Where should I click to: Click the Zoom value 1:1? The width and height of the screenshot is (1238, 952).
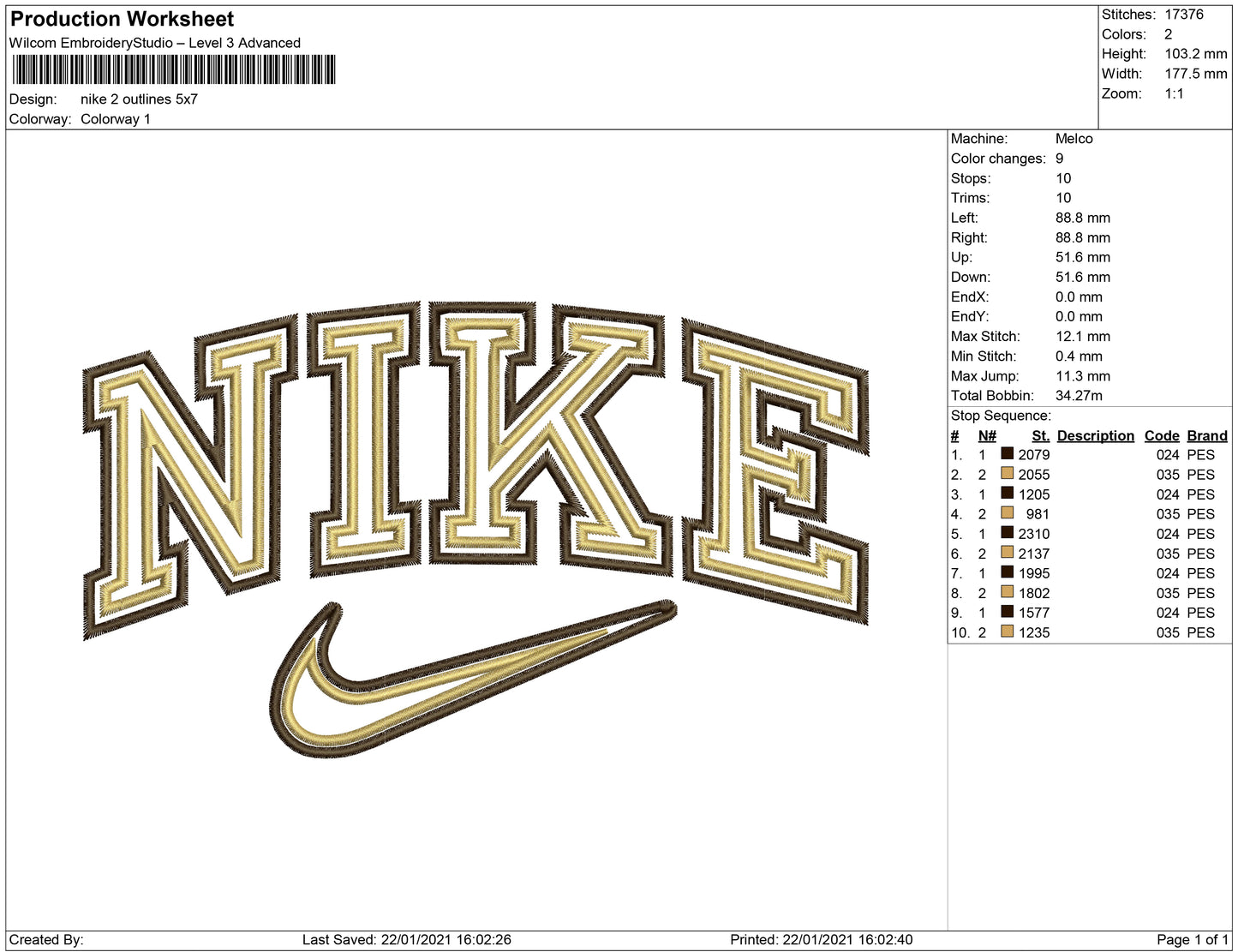pyautogui.click(x=1174, y=93)
